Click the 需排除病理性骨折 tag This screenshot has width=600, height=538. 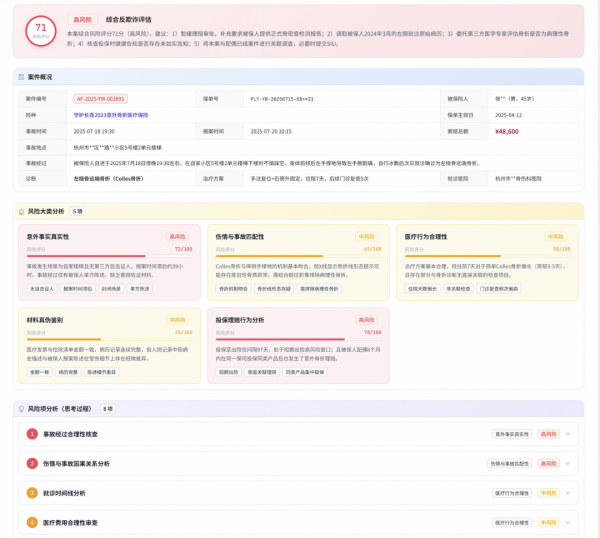319,289
